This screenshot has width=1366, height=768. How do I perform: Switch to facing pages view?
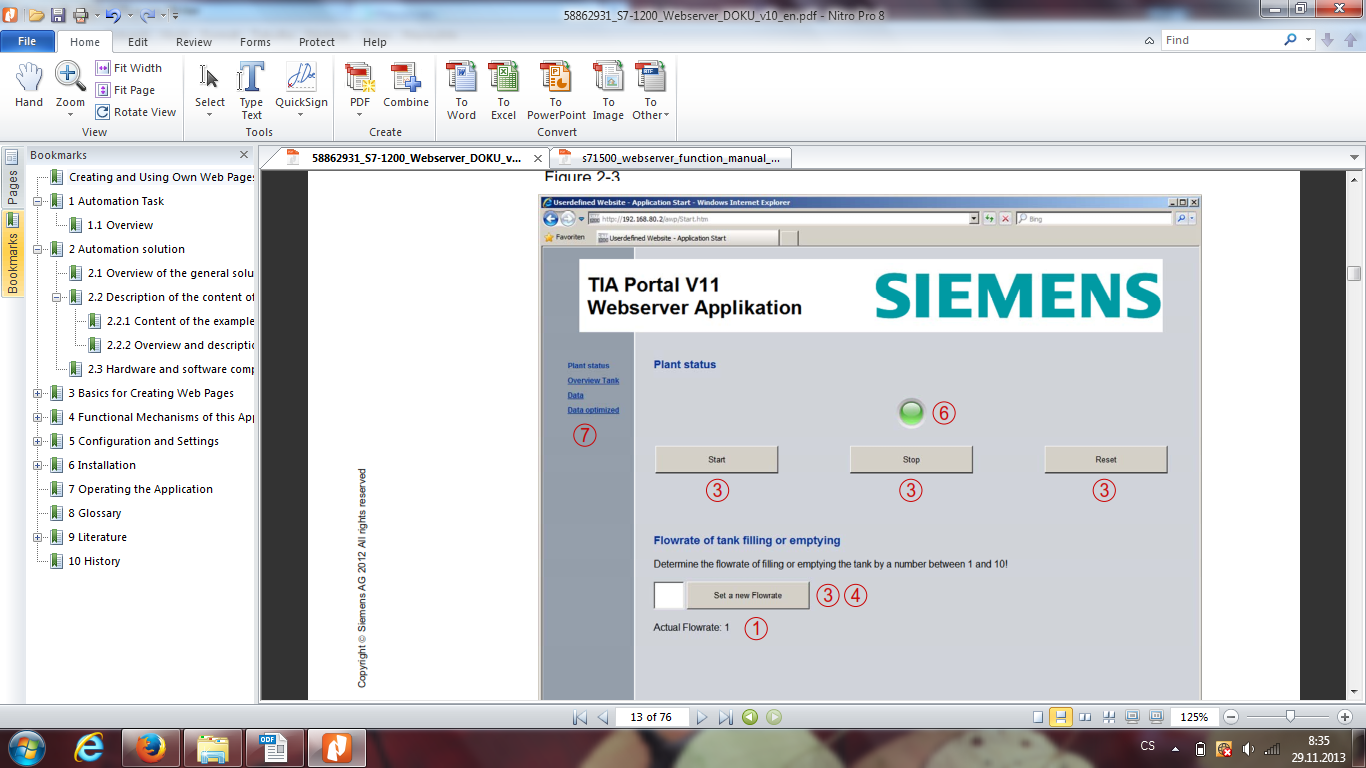click(1085, 717)
